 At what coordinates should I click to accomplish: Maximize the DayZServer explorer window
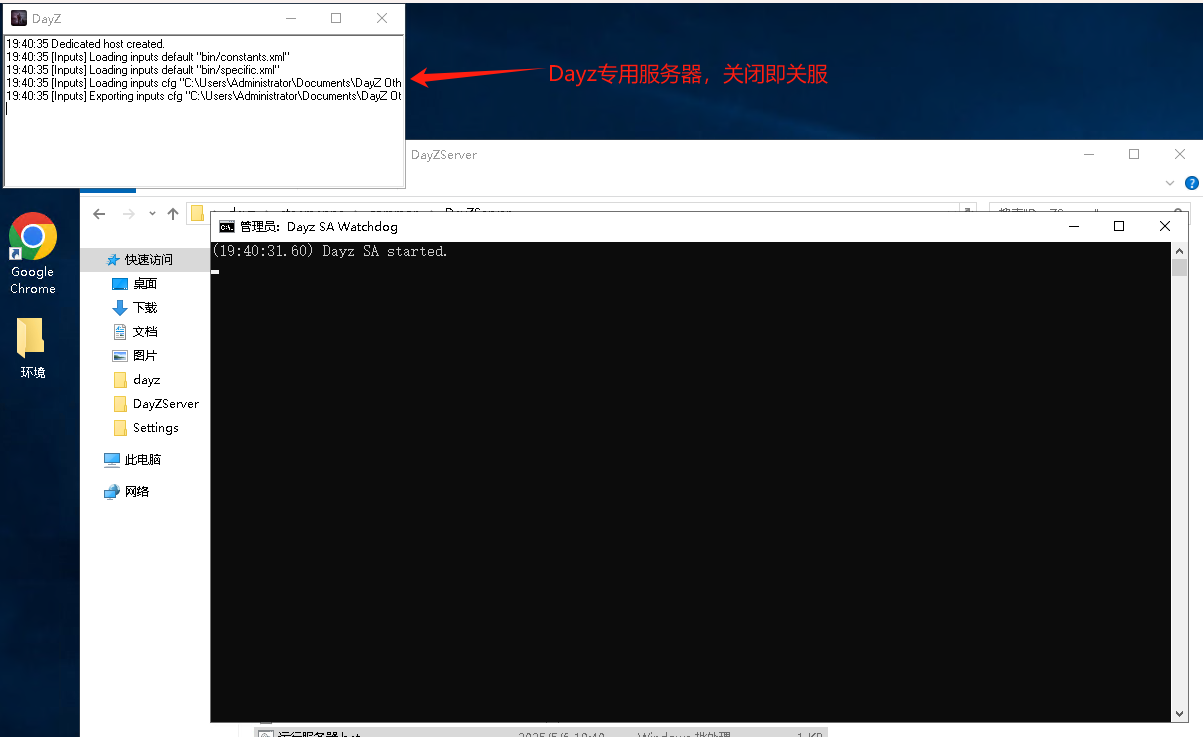point(1134,154)
